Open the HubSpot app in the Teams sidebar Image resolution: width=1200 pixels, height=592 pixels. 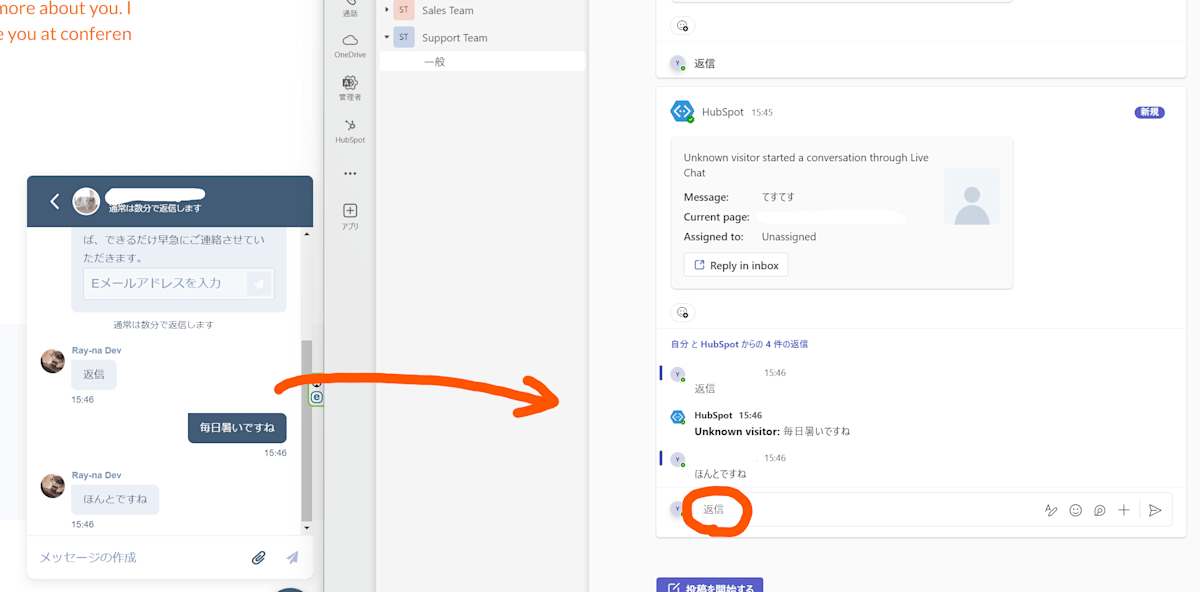click(x=350, y=131)
